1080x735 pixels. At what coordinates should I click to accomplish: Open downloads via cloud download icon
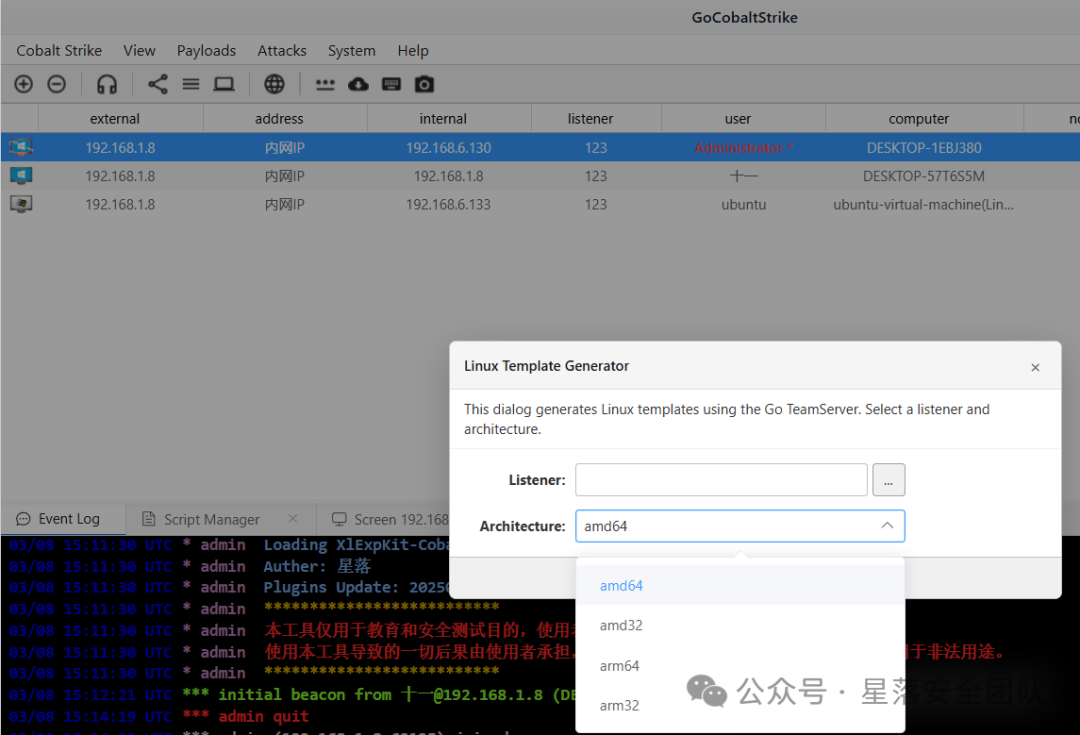(358, 84)
